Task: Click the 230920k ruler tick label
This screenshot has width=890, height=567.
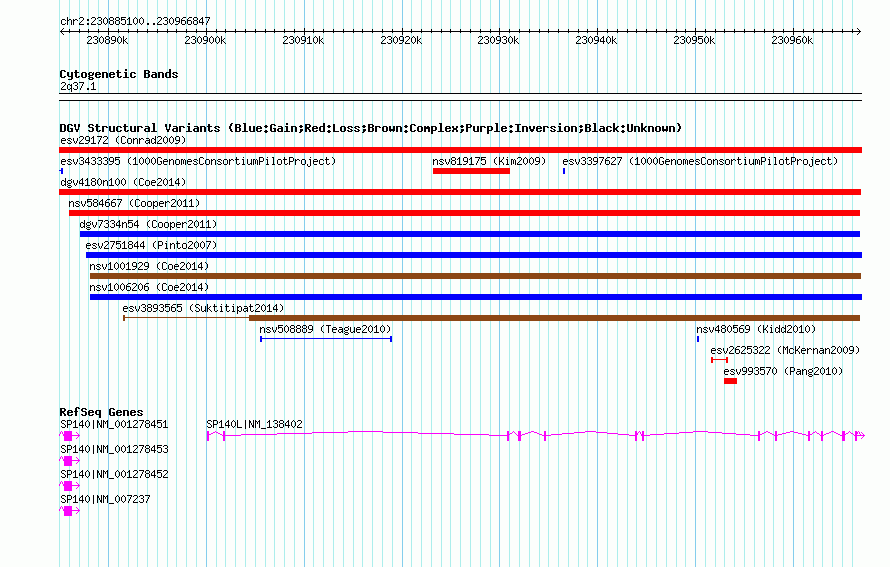Action: [x=401, y=40]
